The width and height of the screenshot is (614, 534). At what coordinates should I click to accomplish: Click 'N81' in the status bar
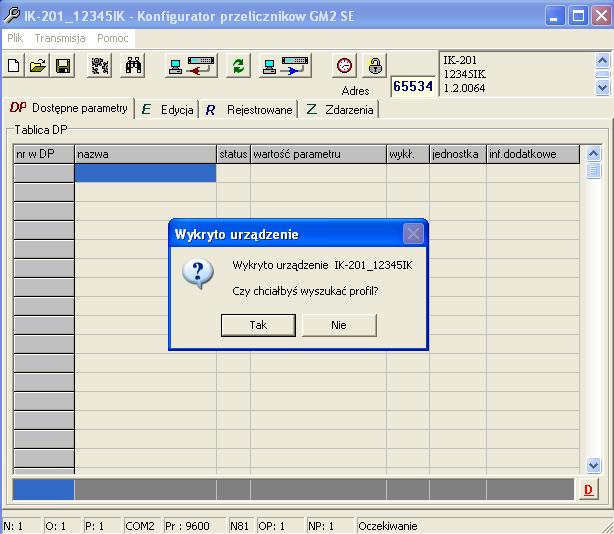[239, 526]
